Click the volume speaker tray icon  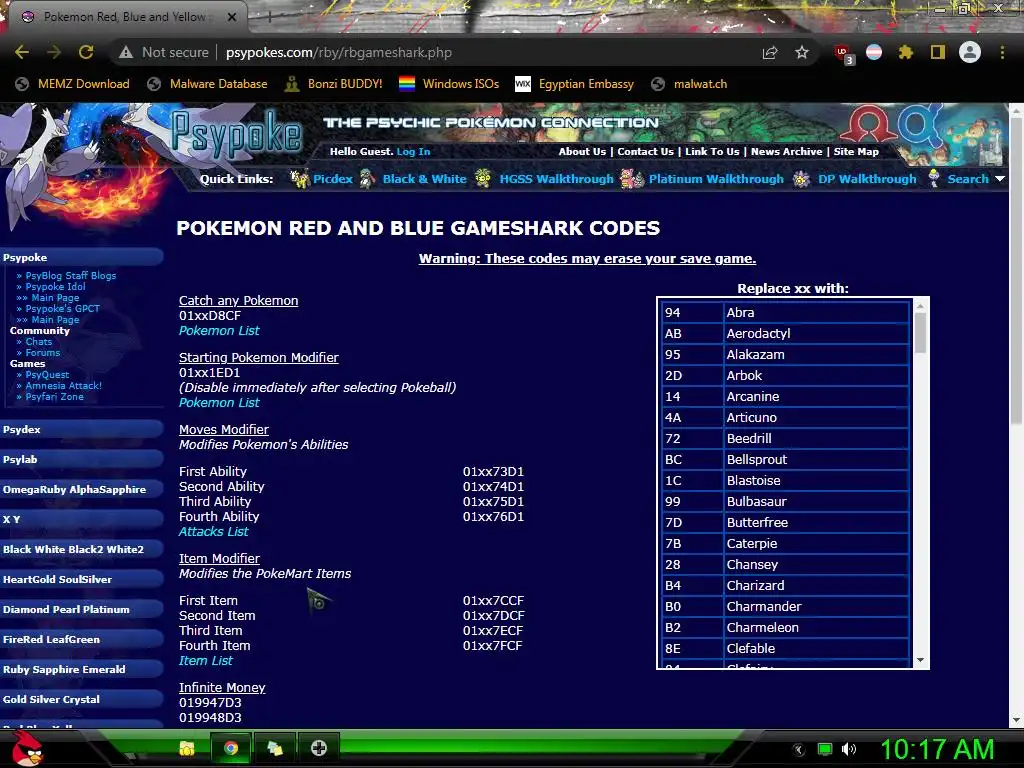pyautogui.click(x=849, y=749)
